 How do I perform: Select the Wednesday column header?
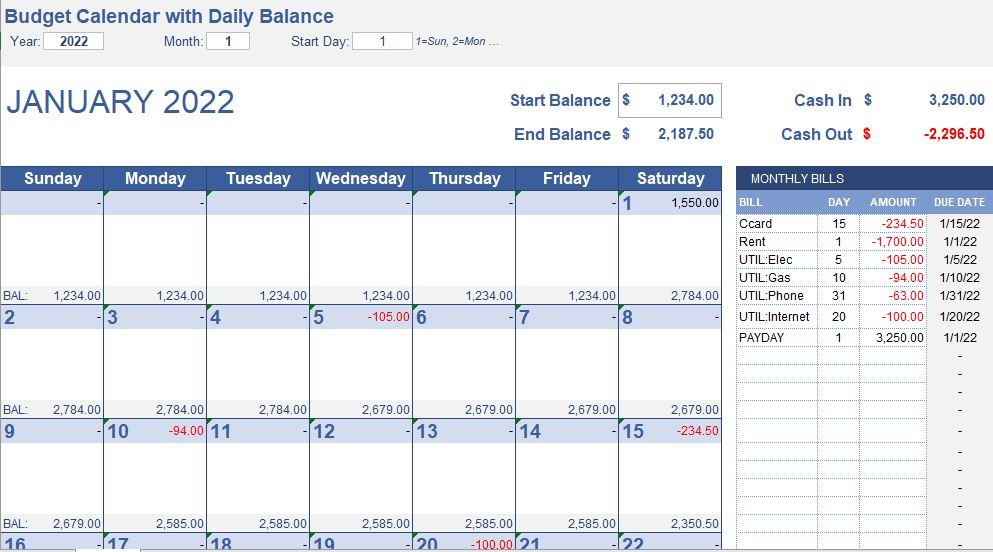(x=361, y=179)
